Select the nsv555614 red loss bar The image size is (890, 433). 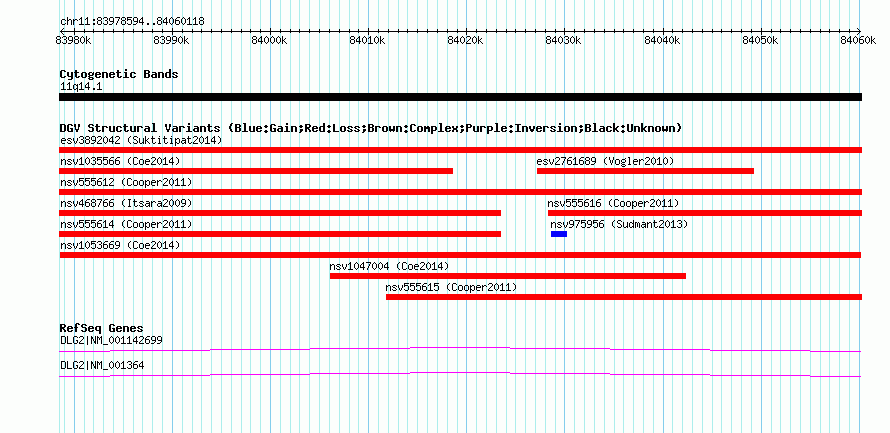[280, 234]
